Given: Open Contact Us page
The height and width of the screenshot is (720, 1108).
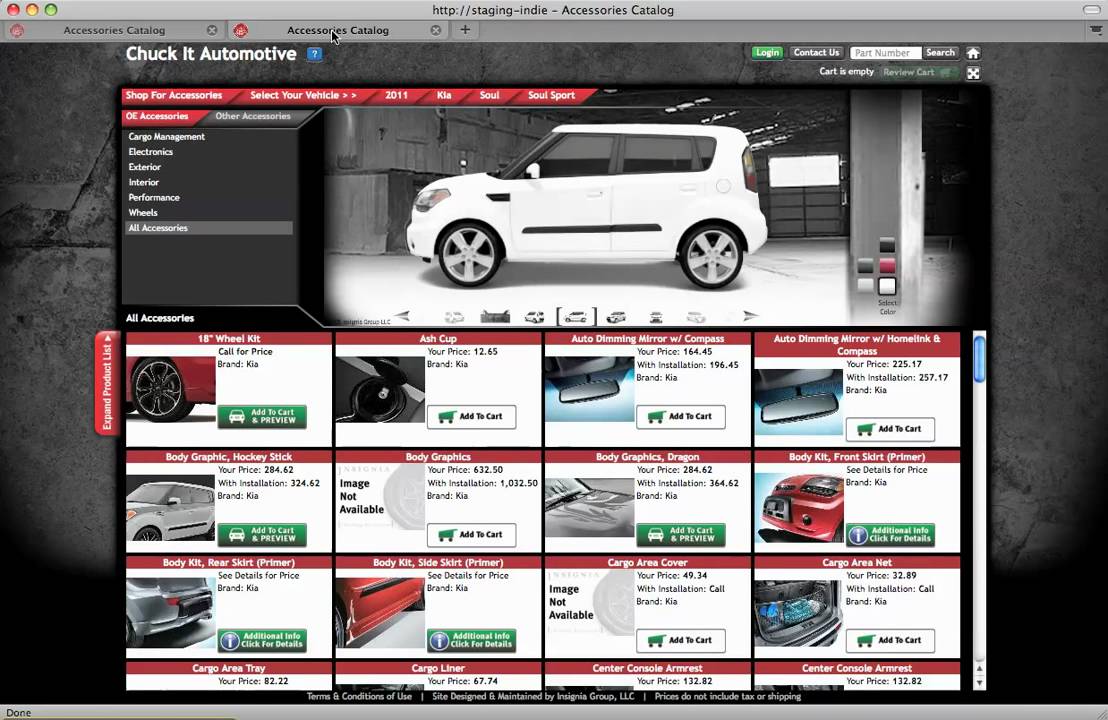Looking at the screenshot, I should (x=816, y=53).
